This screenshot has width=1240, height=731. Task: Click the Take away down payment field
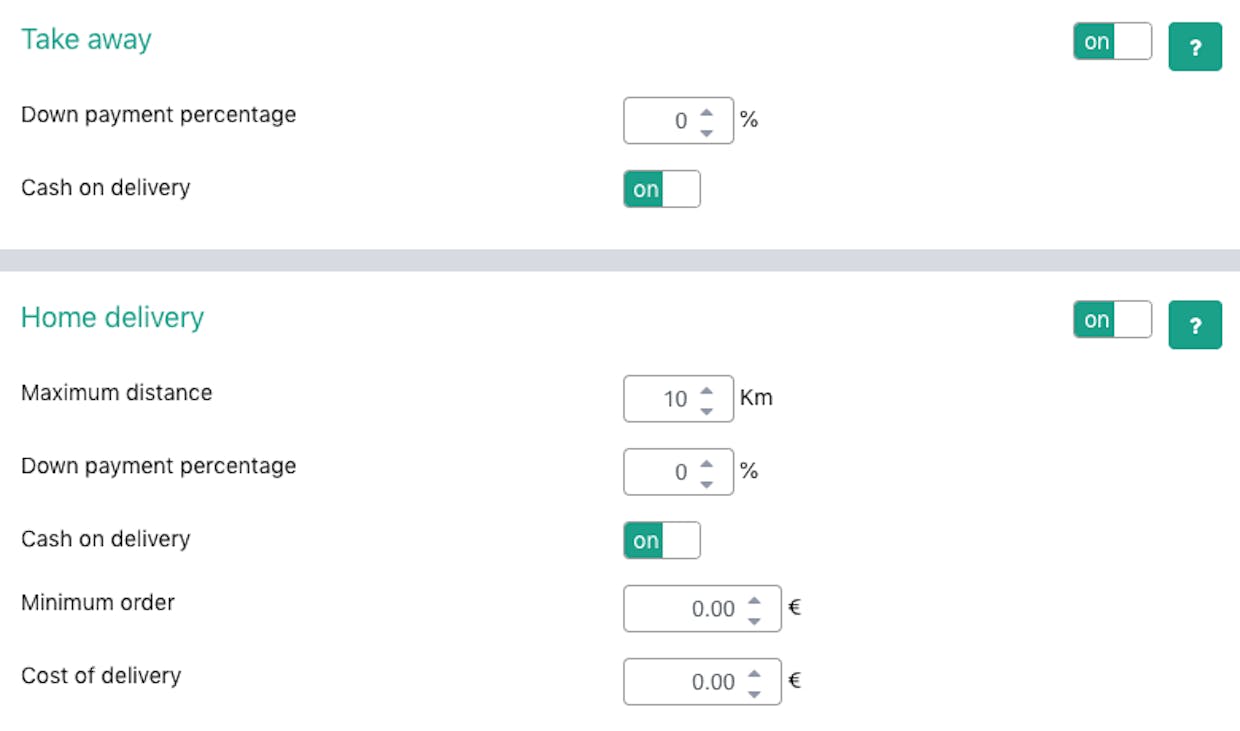coord(678,121)
